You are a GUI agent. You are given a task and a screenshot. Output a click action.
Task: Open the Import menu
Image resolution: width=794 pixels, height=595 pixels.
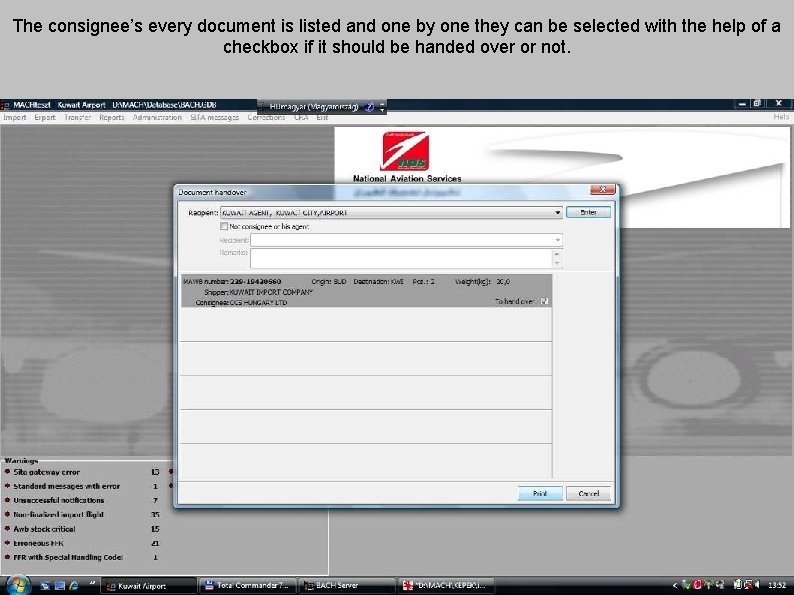[x=15, y=117]
